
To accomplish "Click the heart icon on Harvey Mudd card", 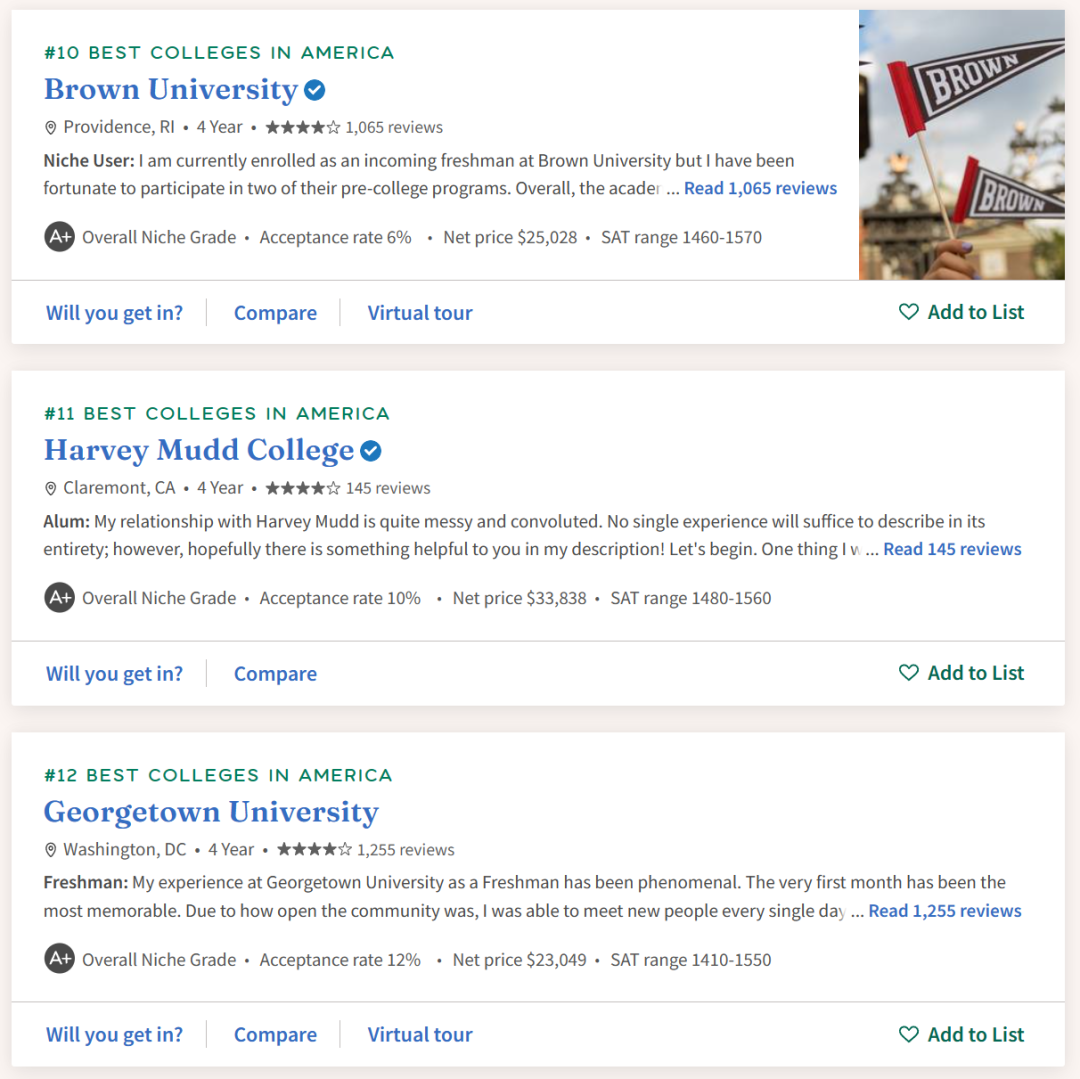I will 908,673.
